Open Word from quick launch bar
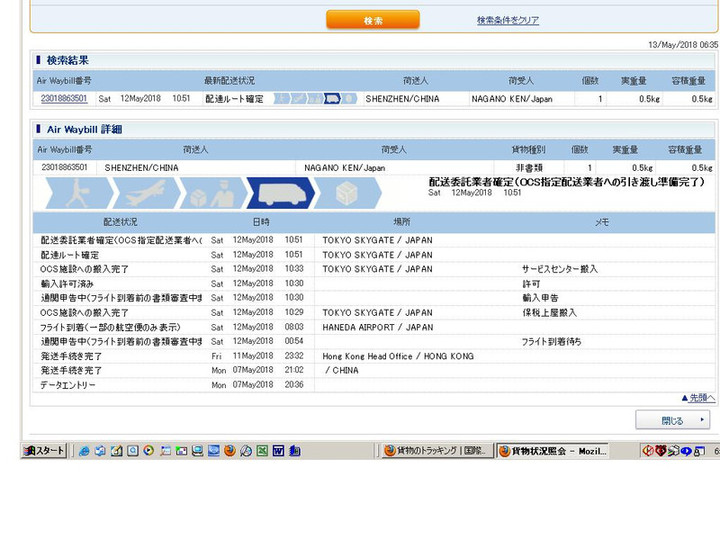This screenshot has height=540, width=720. (x=278, y=451)
